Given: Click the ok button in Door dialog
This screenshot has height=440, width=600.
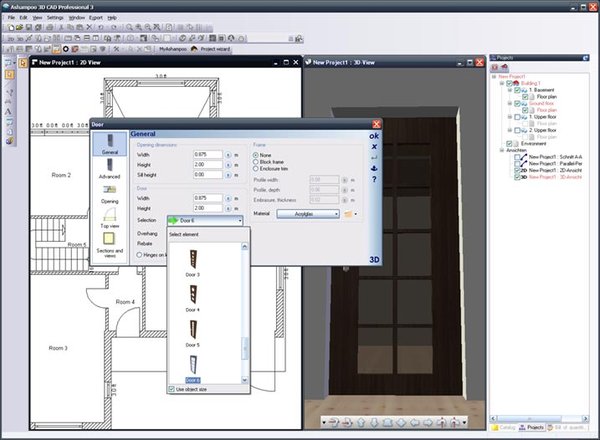Looking at the screenshot, I should [x=374, y=135].
